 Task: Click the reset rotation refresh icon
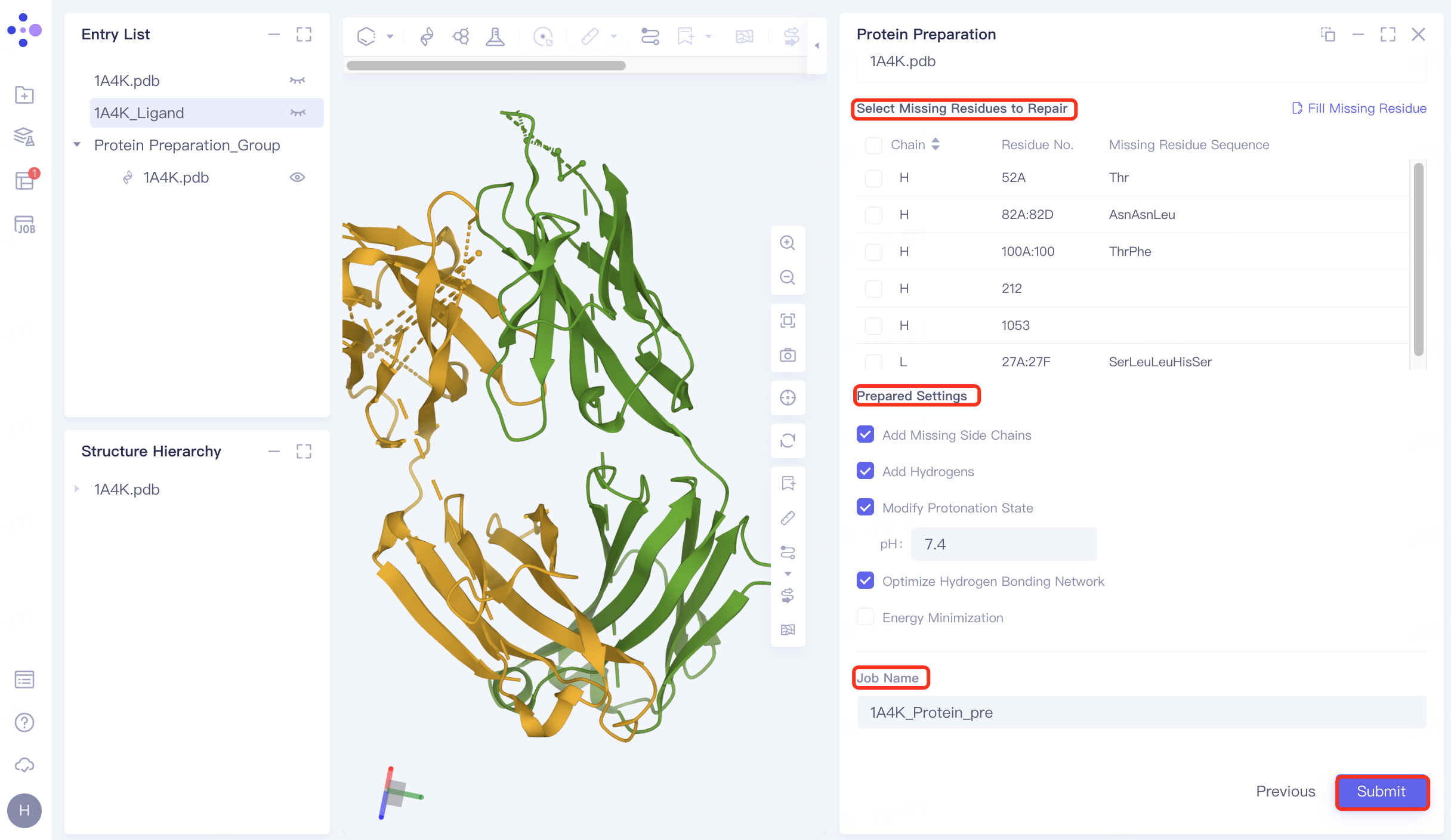[788, 441]
